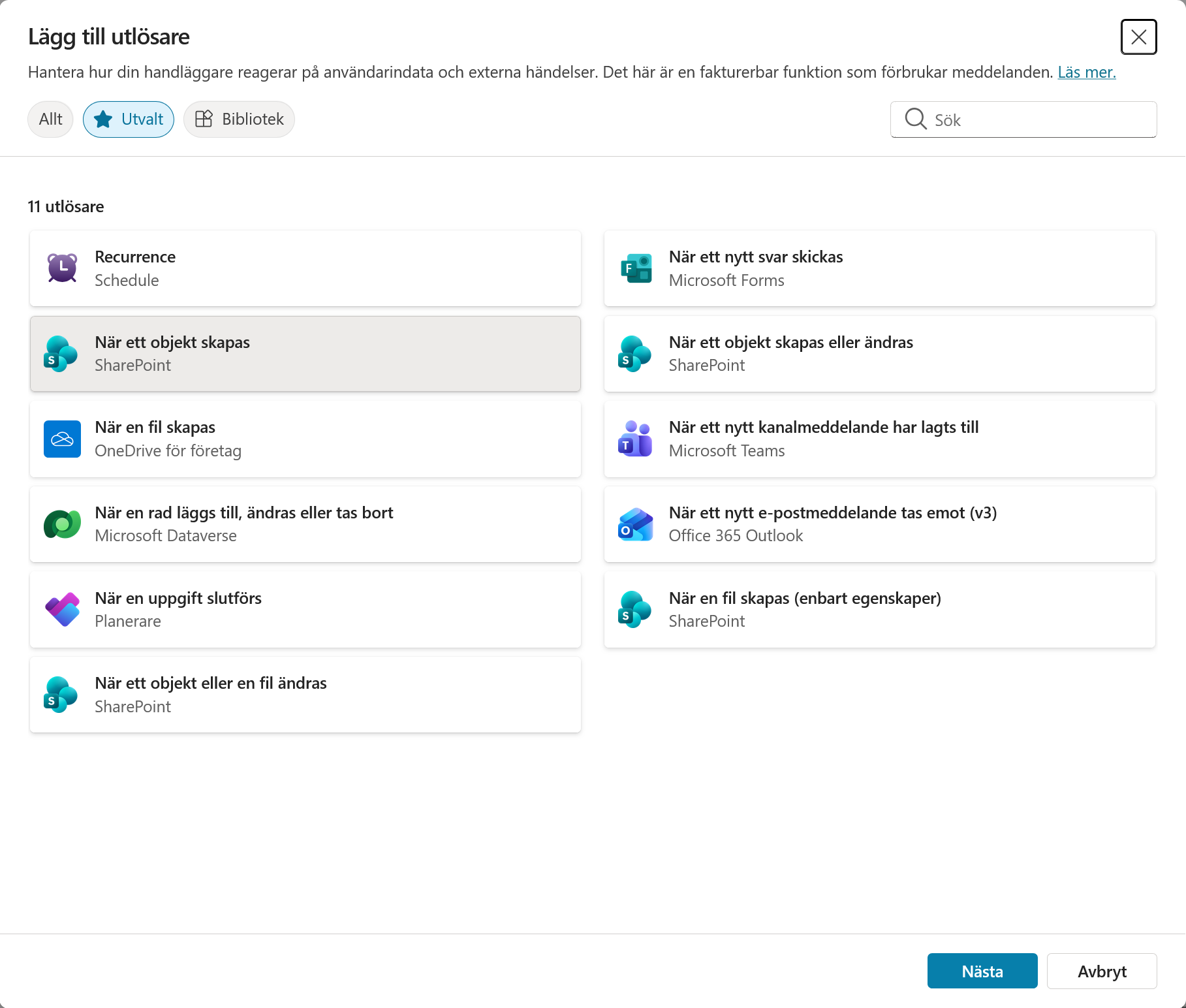Viewport: 1186px width, 1008px height.
Task: Click the Avbryt button
Action: pos(1102,971)
